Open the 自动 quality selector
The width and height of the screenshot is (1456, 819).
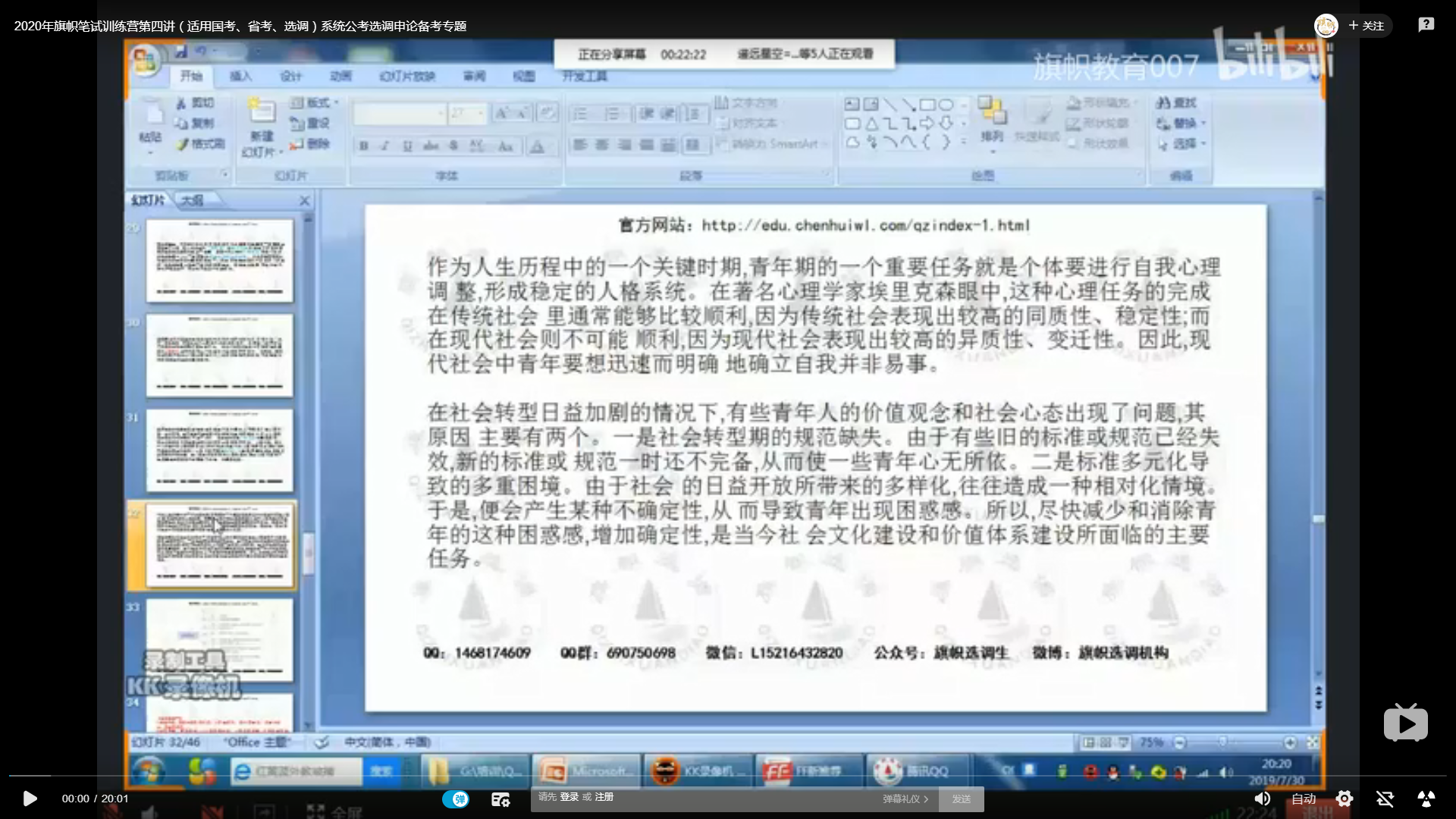point(1304,799)
